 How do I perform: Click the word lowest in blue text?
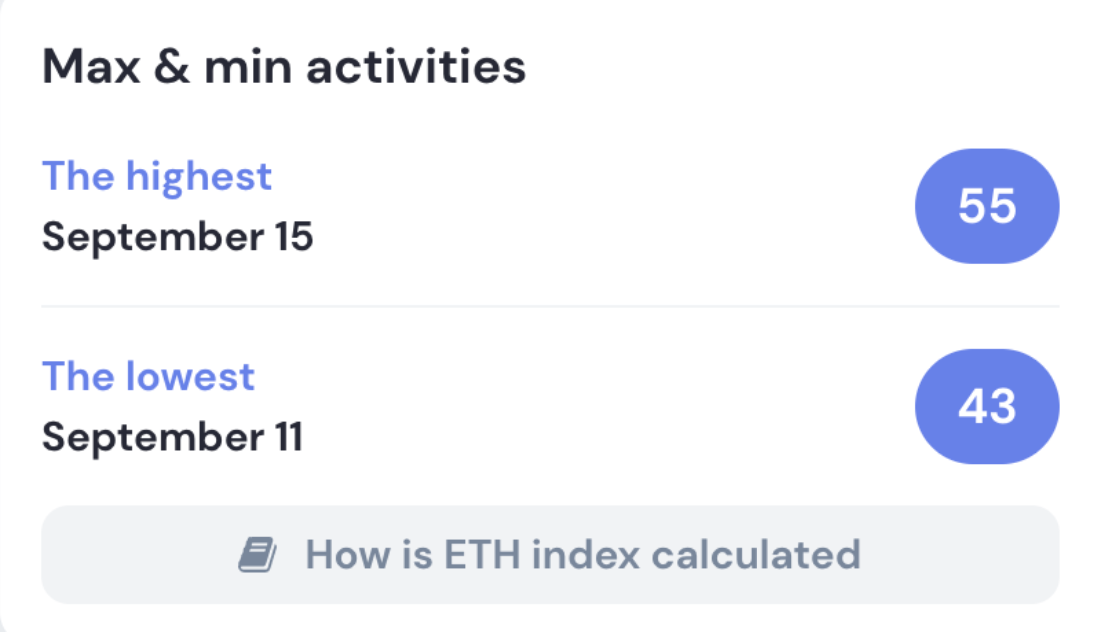click(x=190, y=377)
